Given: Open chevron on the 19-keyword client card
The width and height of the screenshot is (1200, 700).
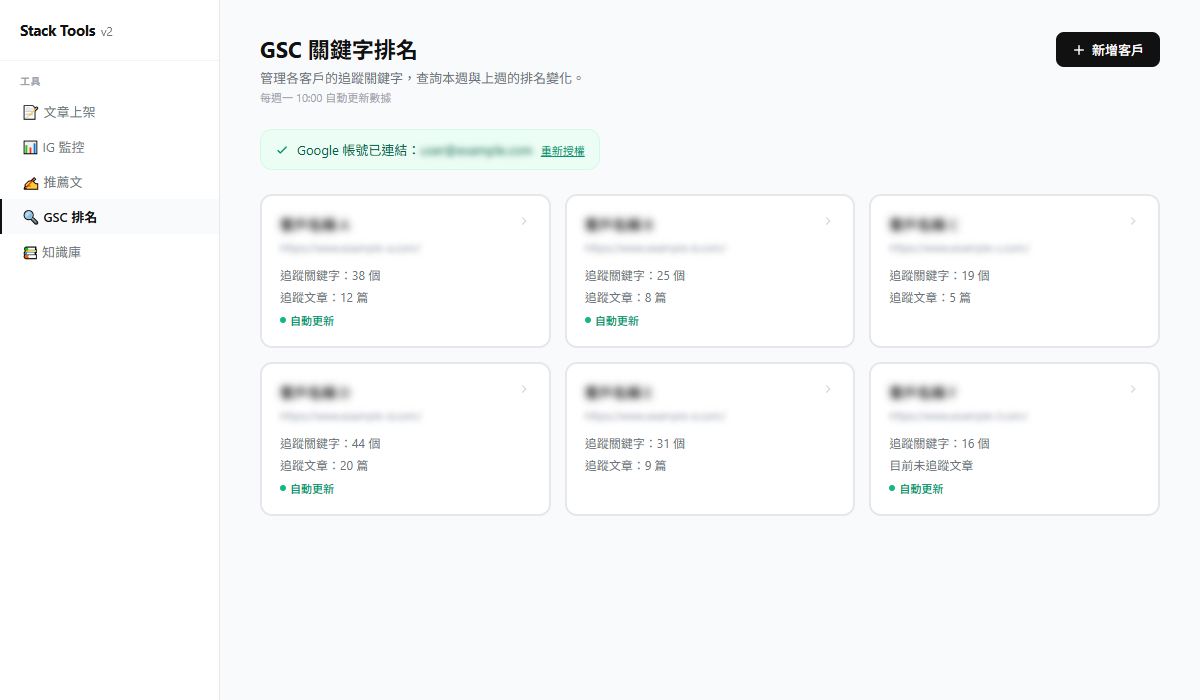Looking at the screenshot, I should [1133, 221].
